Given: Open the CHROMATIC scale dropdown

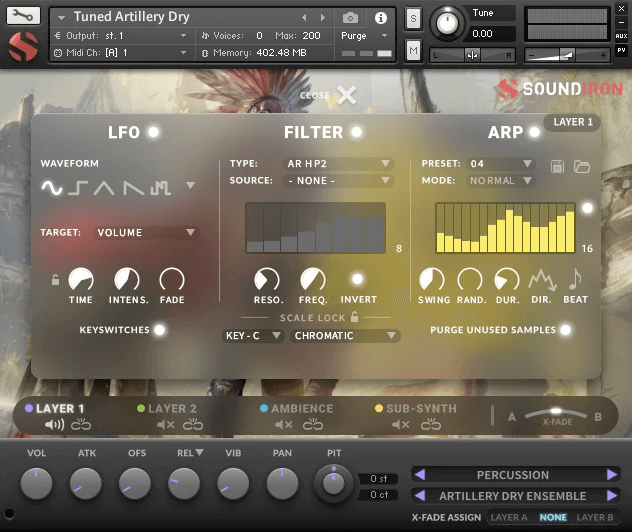Looking at the screenshot, I should (345, 336).
